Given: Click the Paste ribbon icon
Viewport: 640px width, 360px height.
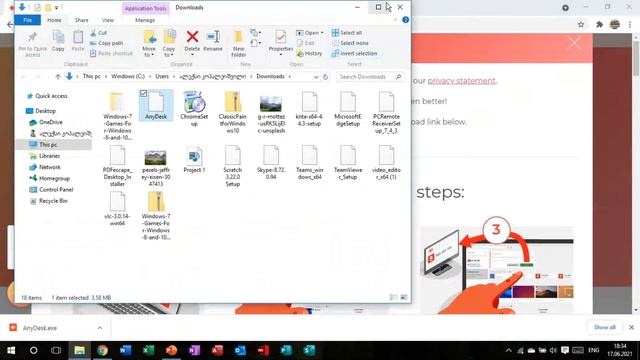Looking at the screenshot, I should pyautogui.click(x=78, y=41).
